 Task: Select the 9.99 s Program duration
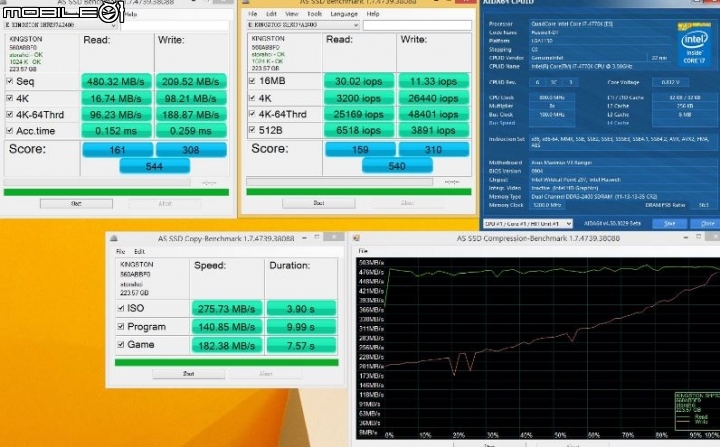[301, 327]
